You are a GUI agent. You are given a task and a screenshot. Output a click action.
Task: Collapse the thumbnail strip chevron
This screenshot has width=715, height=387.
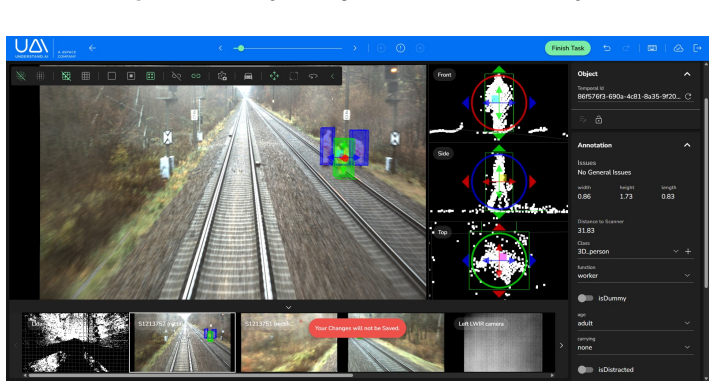[288, 307]
